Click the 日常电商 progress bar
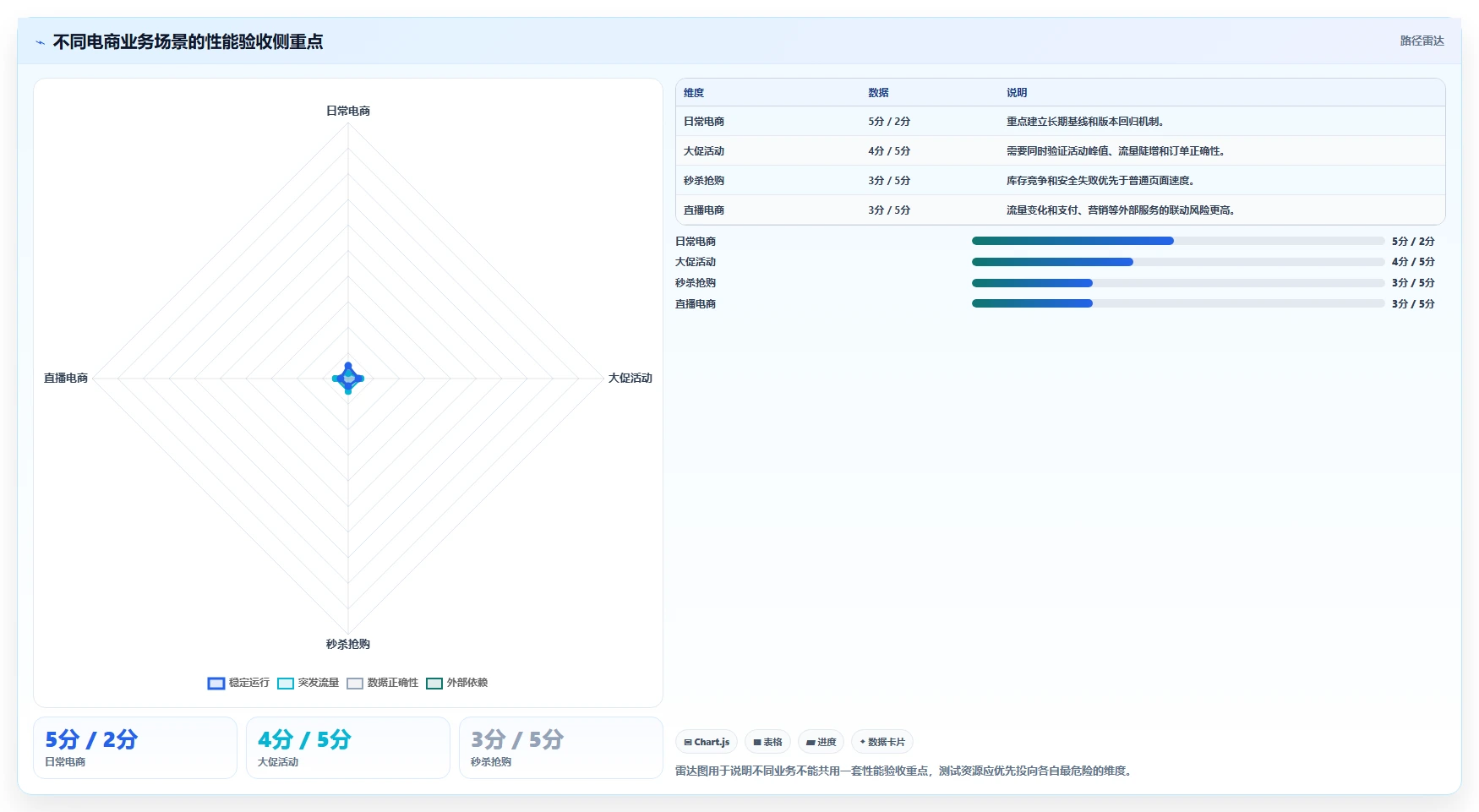This screenshot has height=812, width=1479. (x=1178, y=241)
